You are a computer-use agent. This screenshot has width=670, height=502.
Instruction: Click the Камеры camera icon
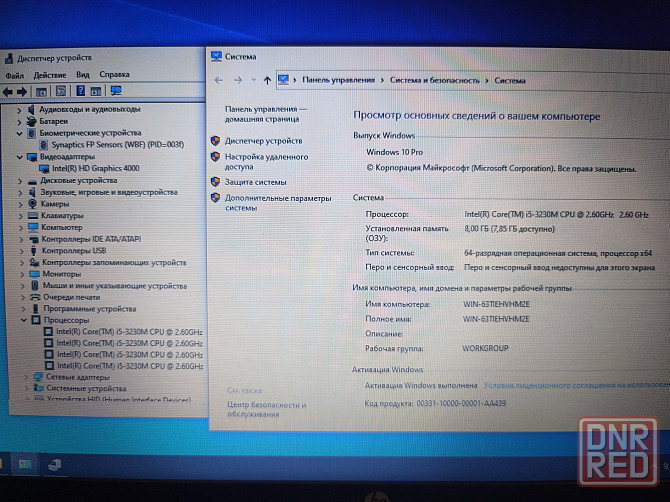[x=32, y=204]
